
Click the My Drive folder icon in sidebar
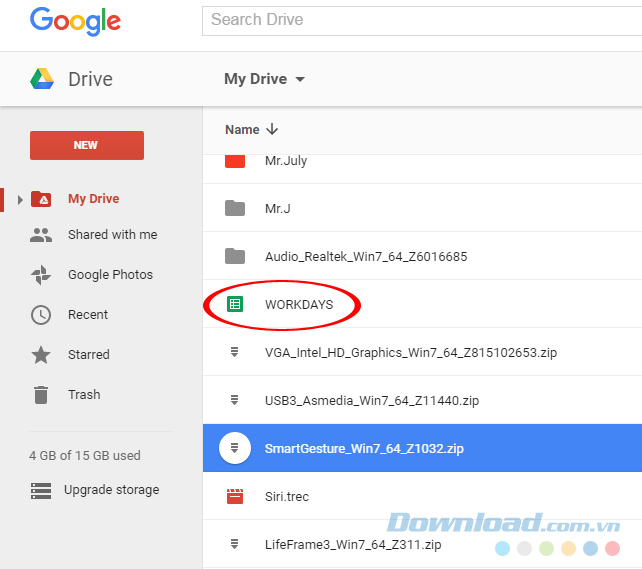(41, 199)
